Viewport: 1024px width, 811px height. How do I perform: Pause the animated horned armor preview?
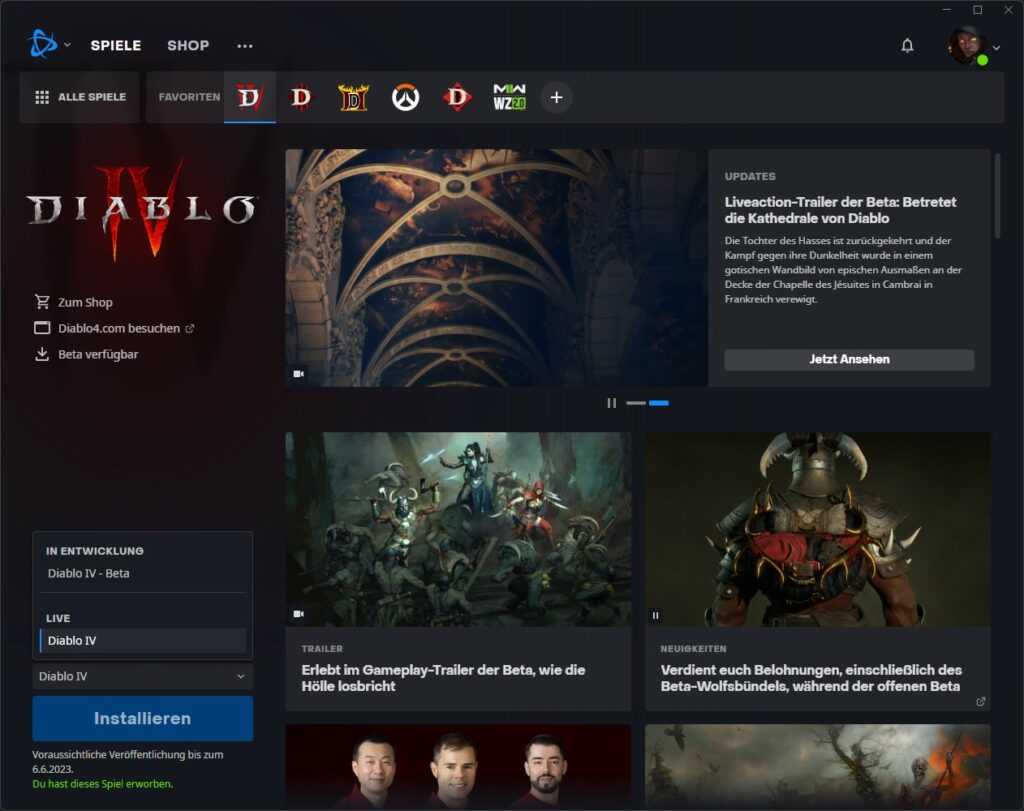point(656,615)
